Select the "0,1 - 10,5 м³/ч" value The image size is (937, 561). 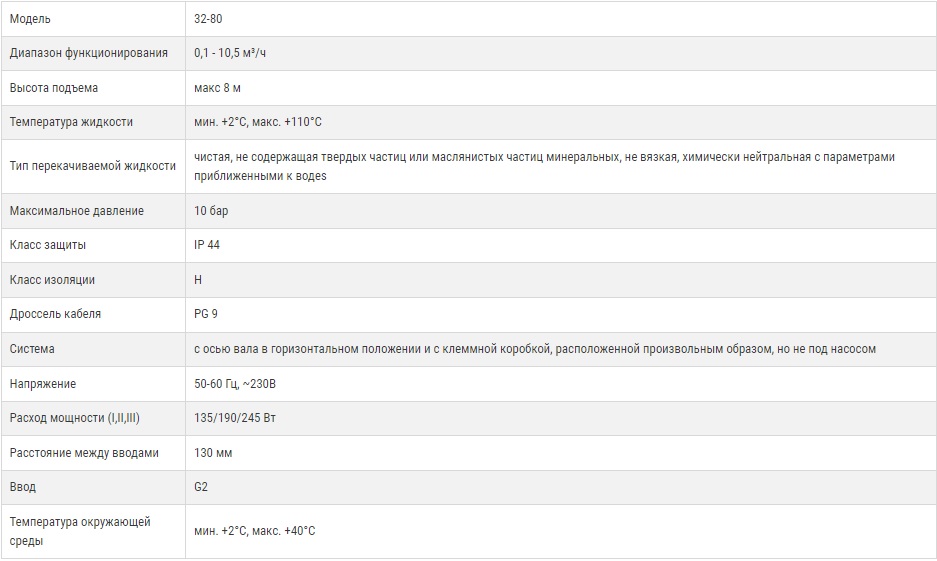tap(230, 53)
